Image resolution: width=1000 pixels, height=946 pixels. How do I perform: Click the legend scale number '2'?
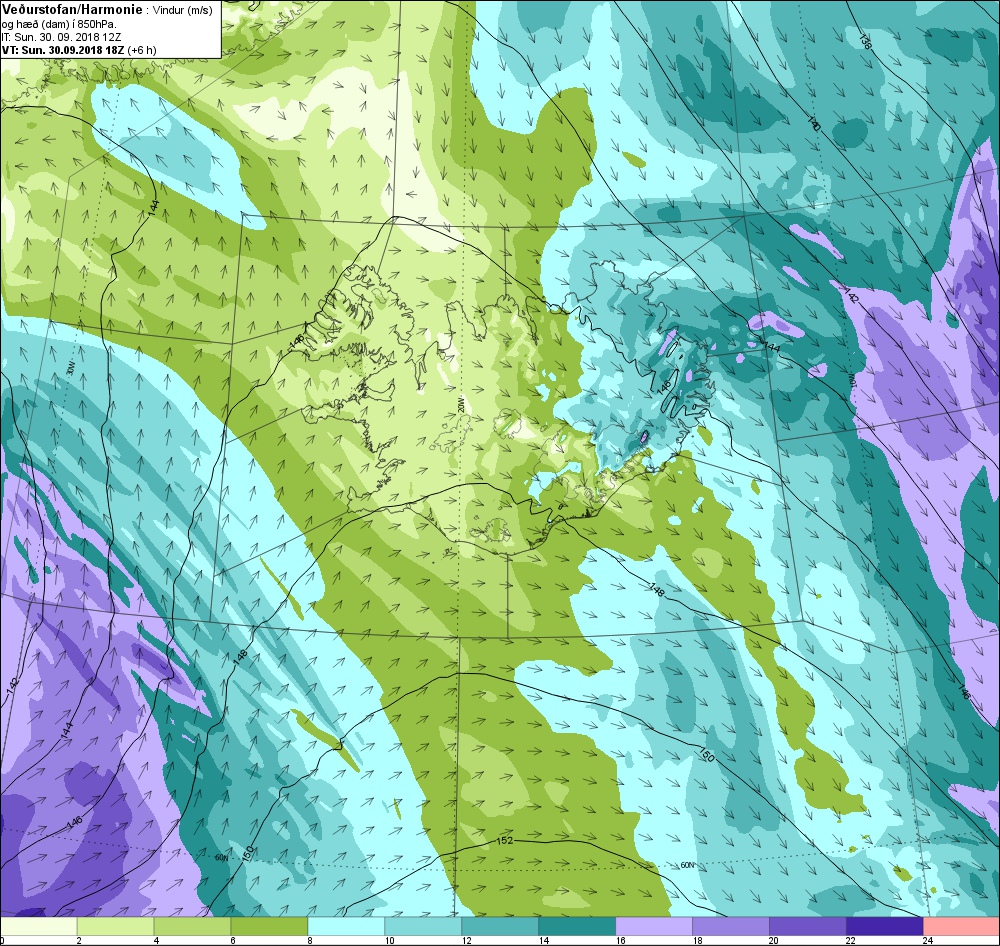pyautogui.click(x=78, y=940)
